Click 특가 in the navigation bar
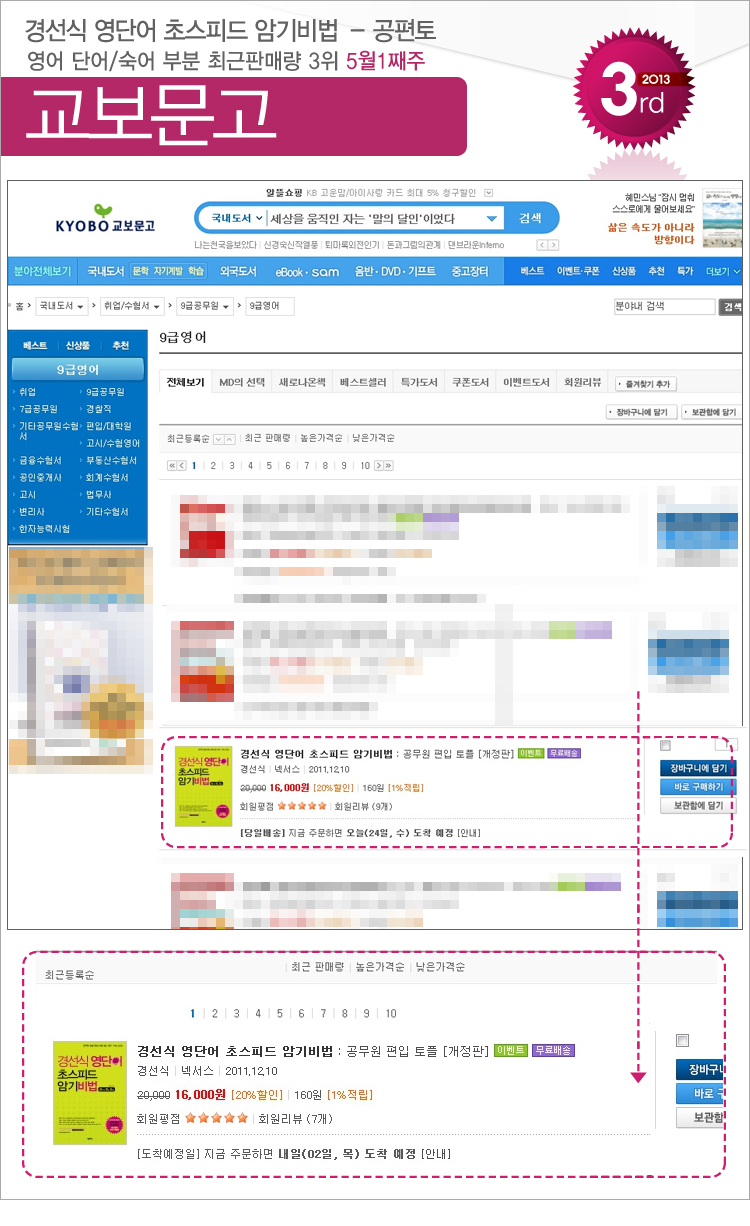Screen dimensions: 750x1226 684,271
